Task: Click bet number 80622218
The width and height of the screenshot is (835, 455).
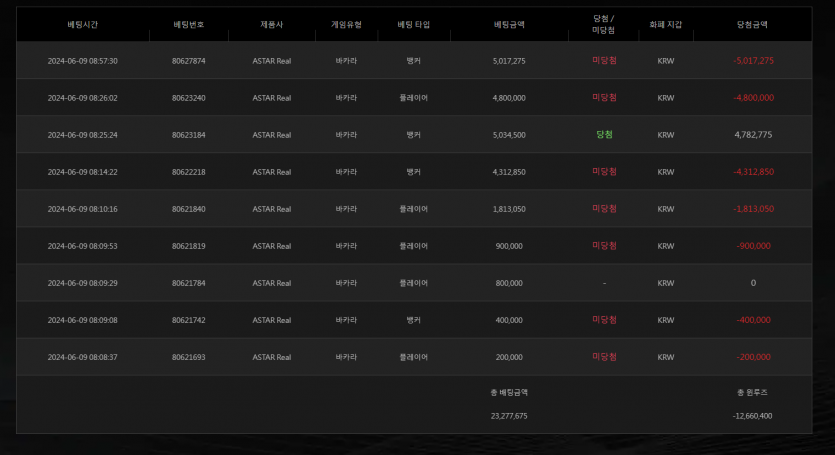Action: tap(189, 172)
